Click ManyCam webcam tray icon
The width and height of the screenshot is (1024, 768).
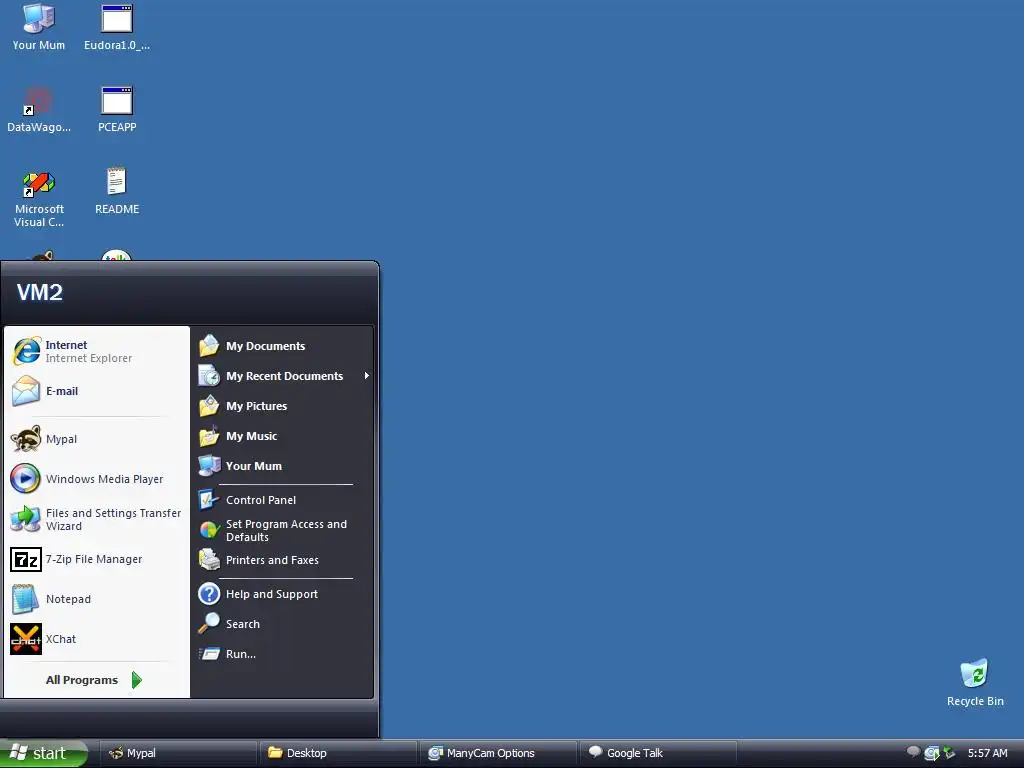click(932, 753)
